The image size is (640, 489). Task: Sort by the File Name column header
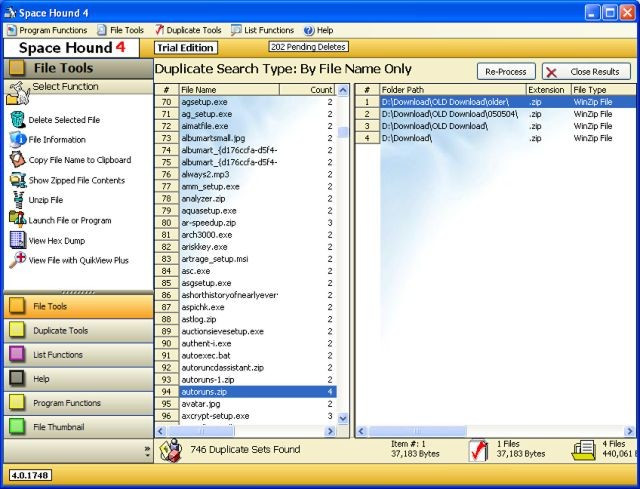[x=229, y=90]
